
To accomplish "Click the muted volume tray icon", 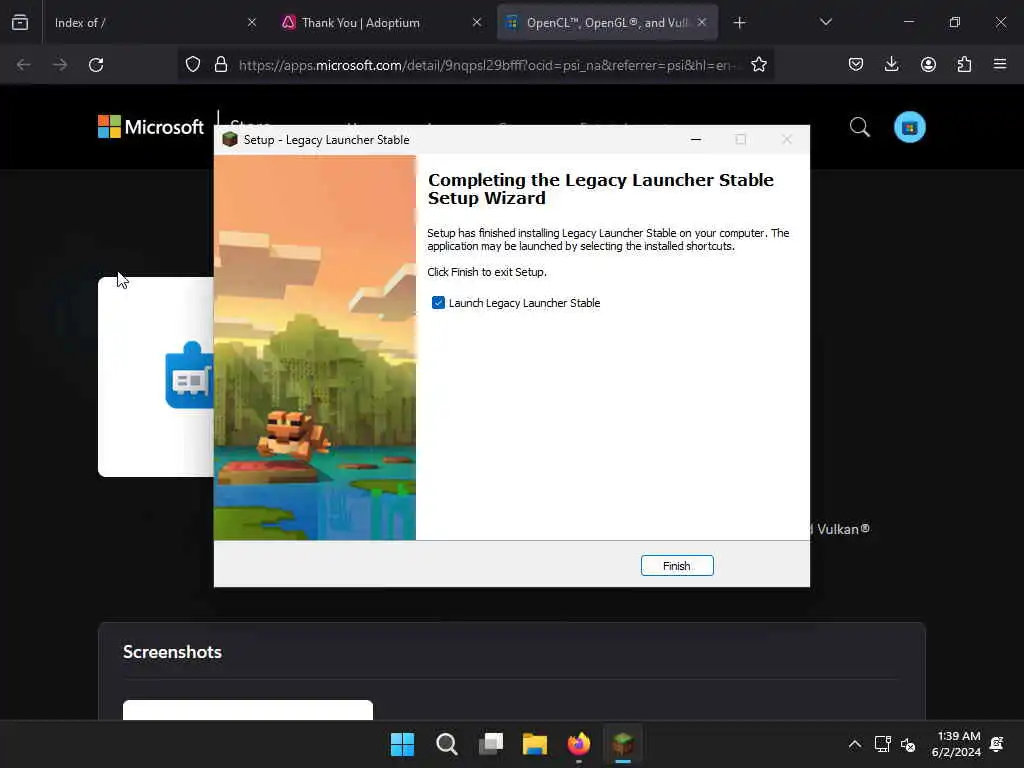I will (908, 744).
